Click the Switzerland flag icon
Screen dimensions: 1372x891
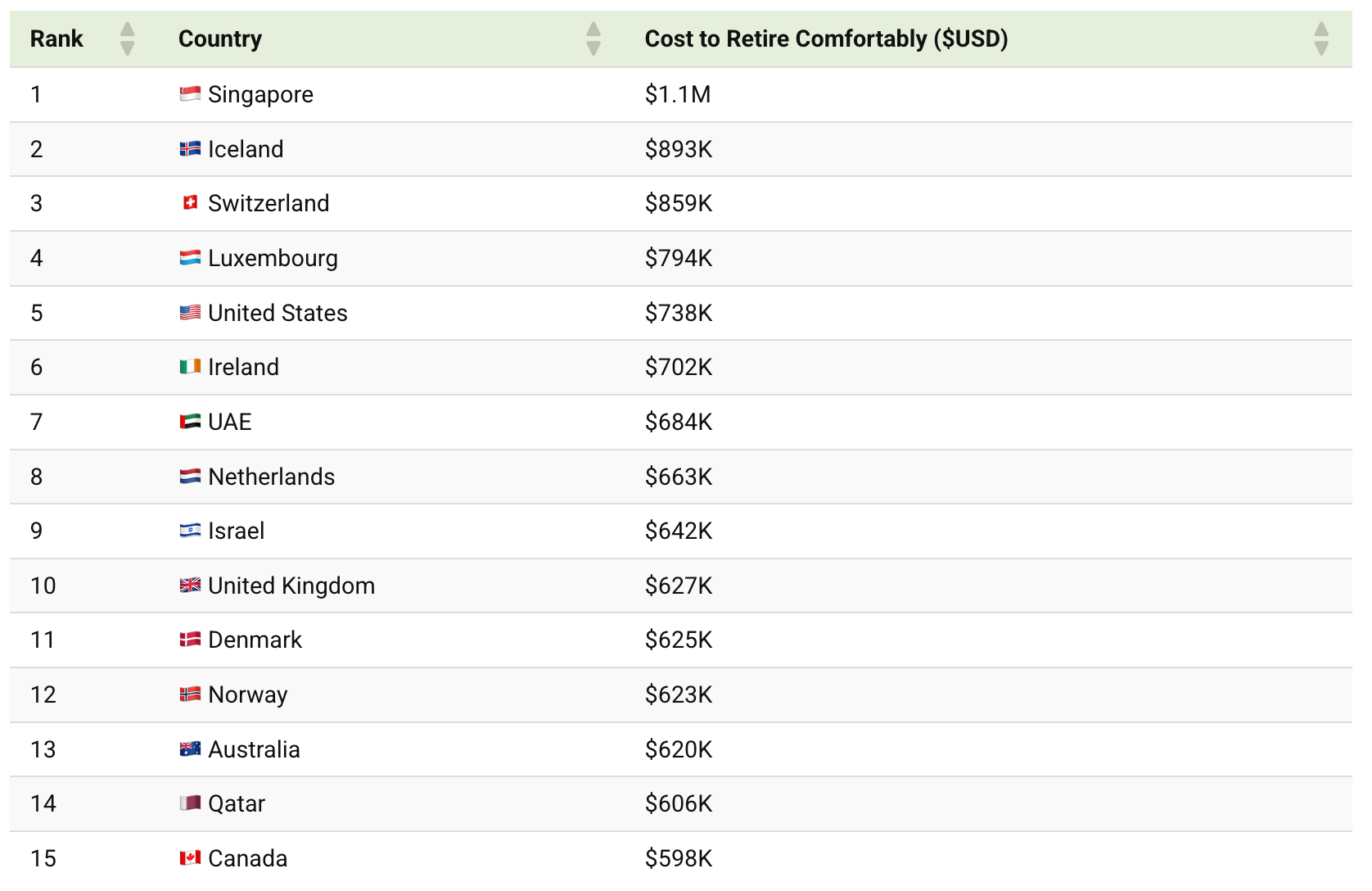(x=190, y=203)
